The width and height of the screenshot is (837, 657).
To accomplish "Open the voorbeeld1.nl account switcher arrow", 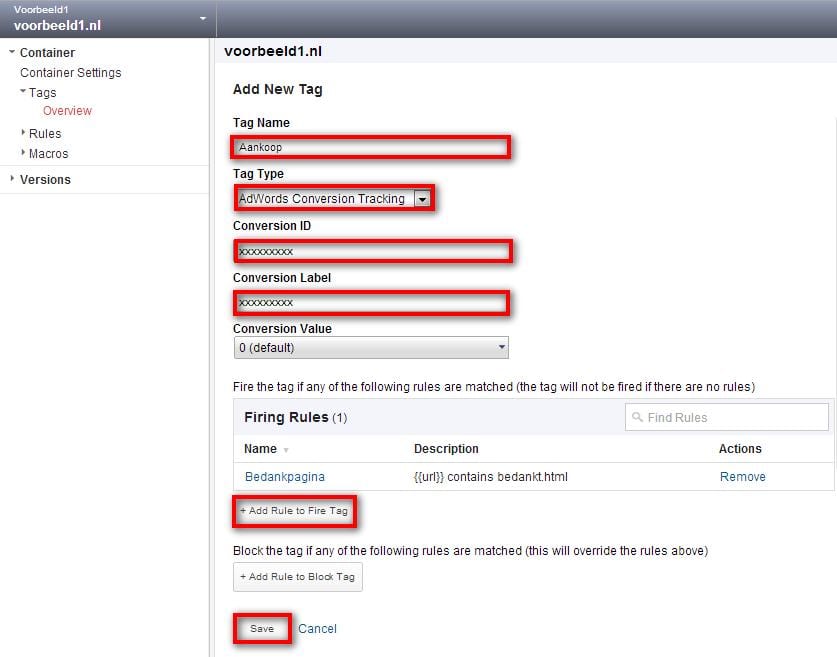I will pos(203,19).
